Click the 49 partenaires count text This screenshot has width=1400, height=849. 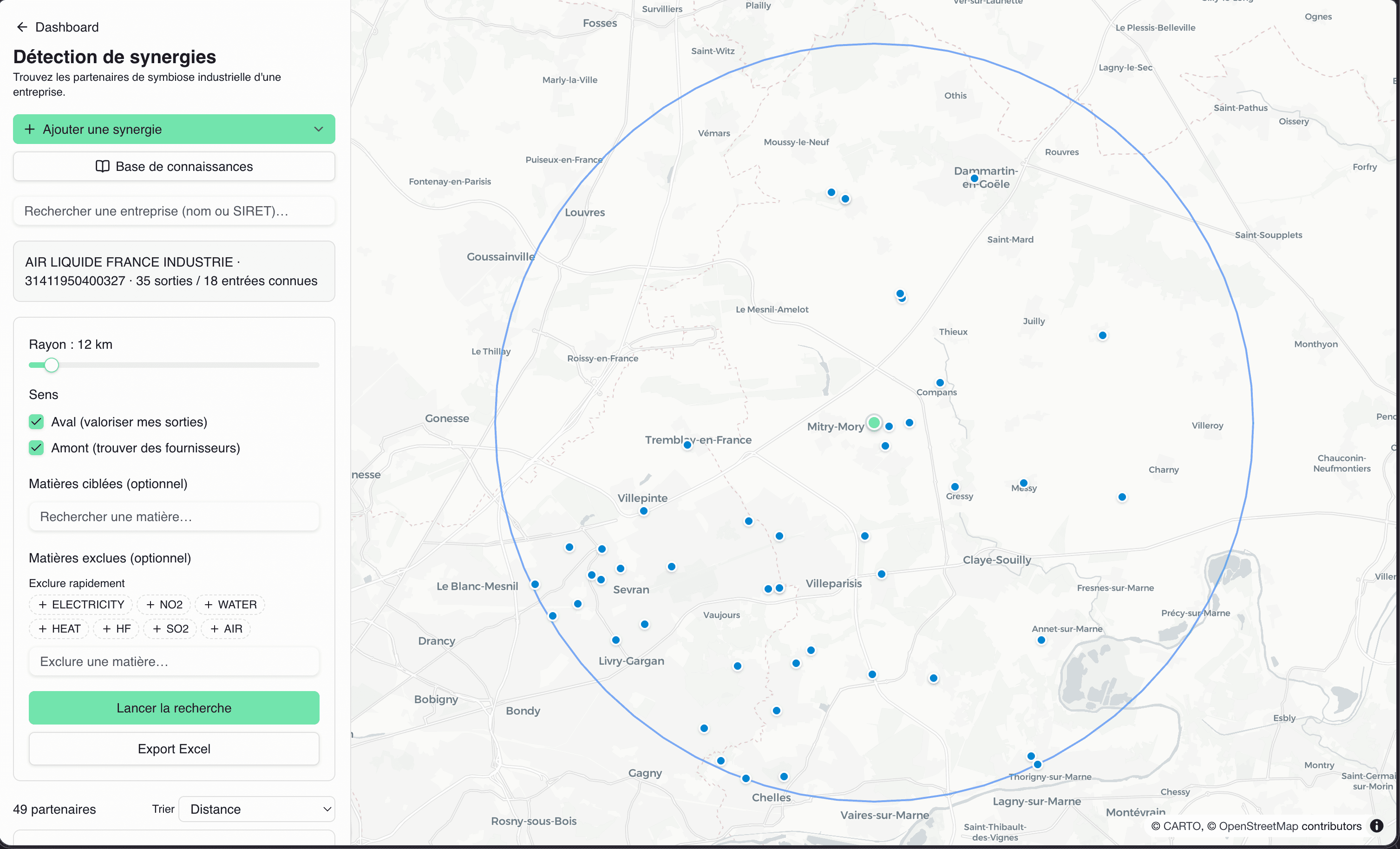tap(54, 809)
